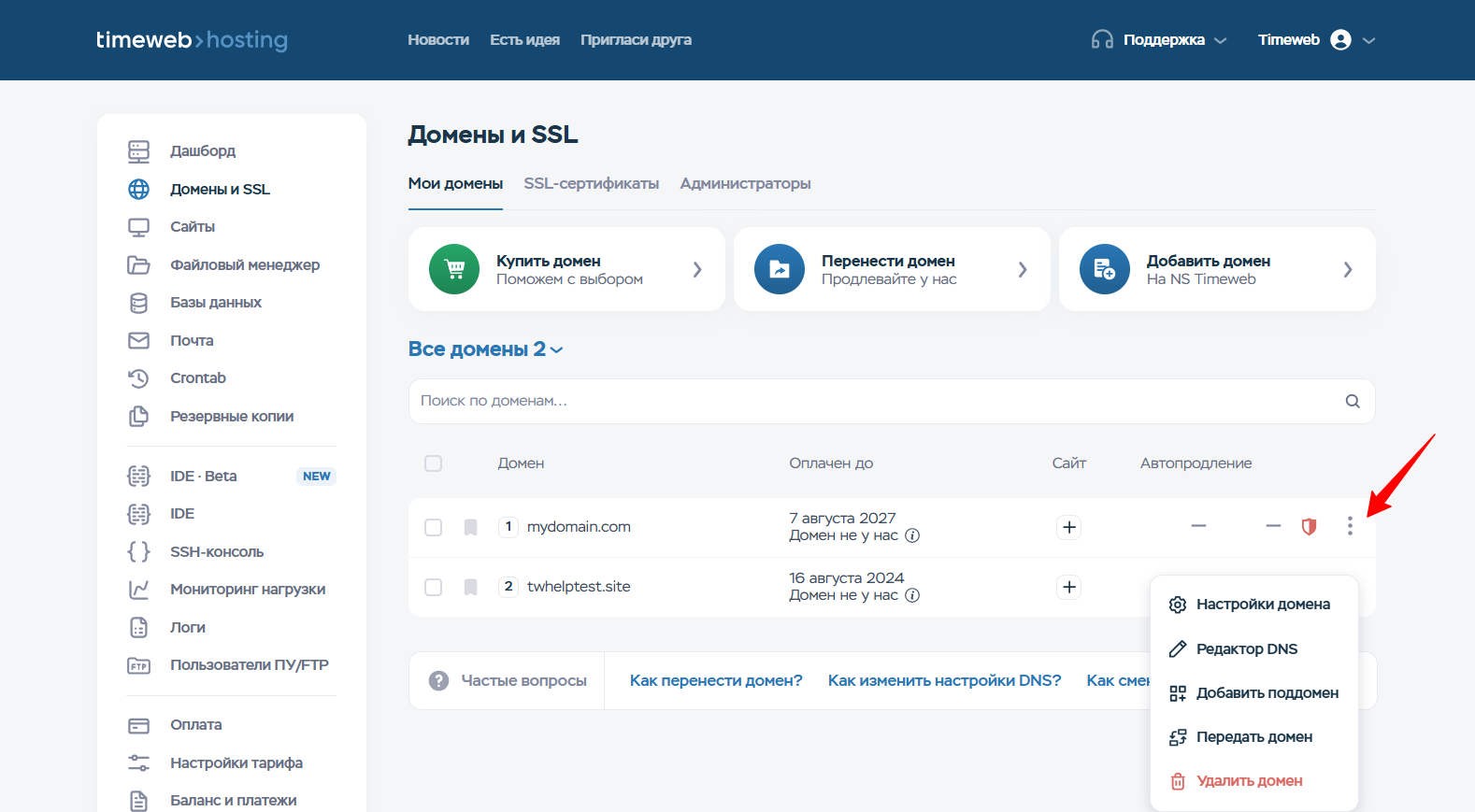
Task: Click info icon in twhelptest.site row
Action: click(912, 595)
